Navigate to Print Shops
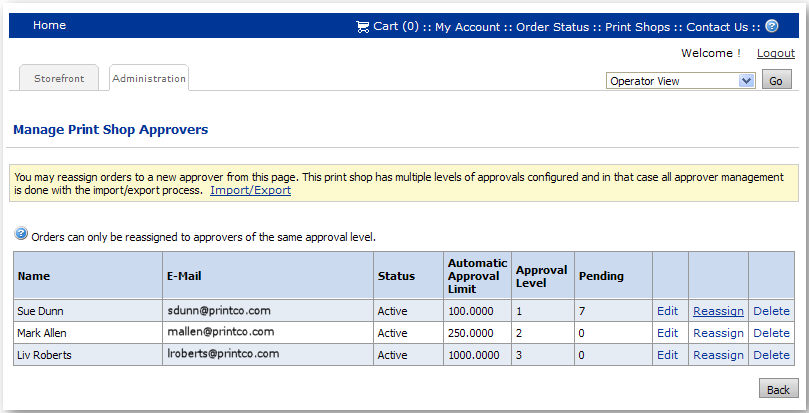 [x=637, y=27]
